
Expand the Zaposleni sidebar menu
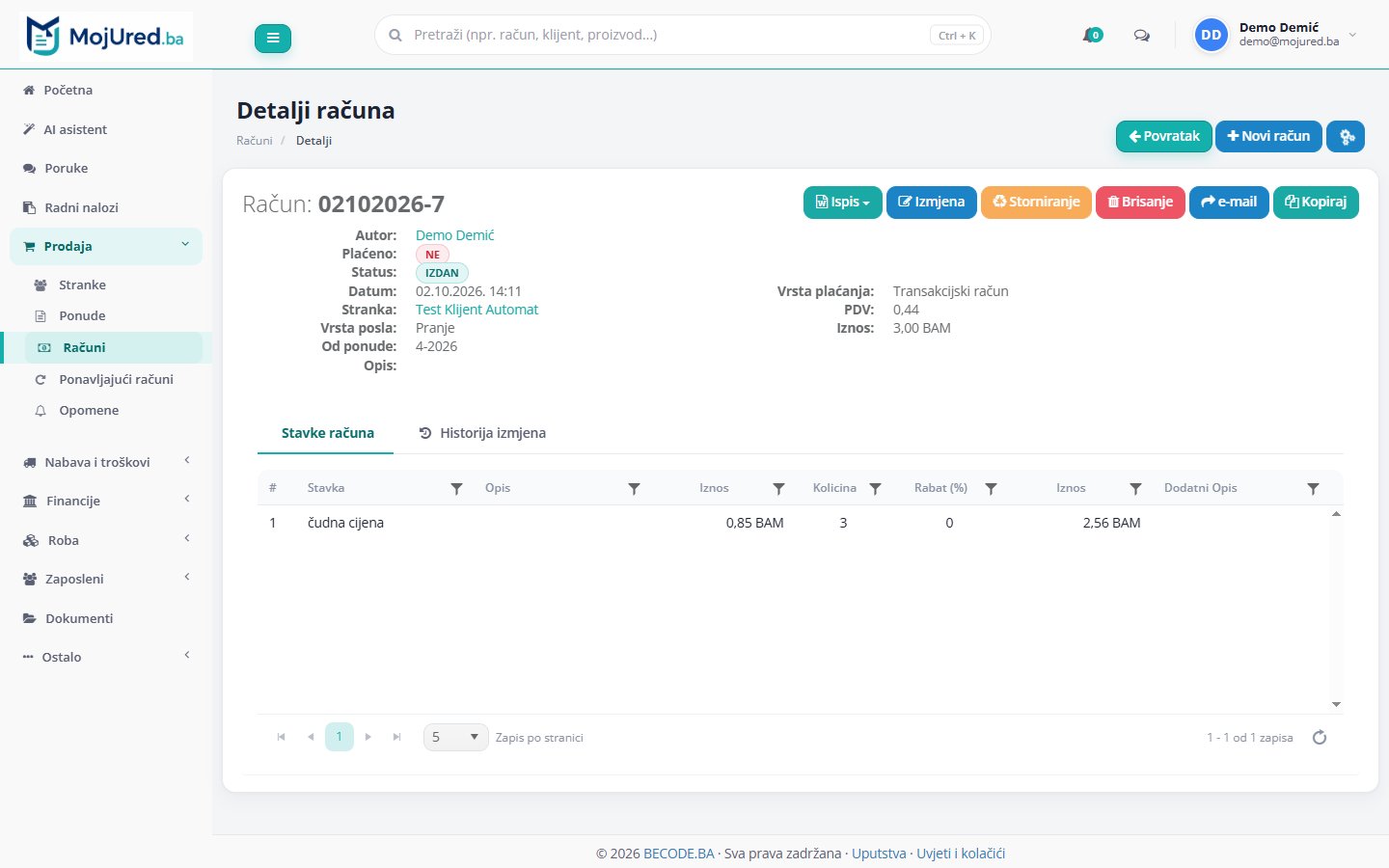106,579
